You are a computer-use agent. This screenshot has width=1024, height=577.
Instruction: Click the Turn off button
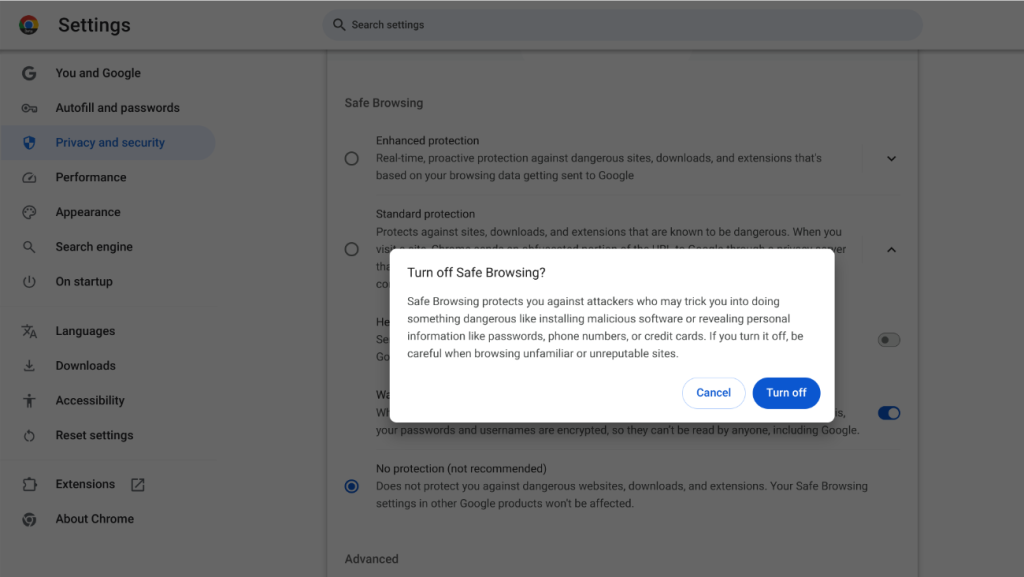tap(786, 392)
